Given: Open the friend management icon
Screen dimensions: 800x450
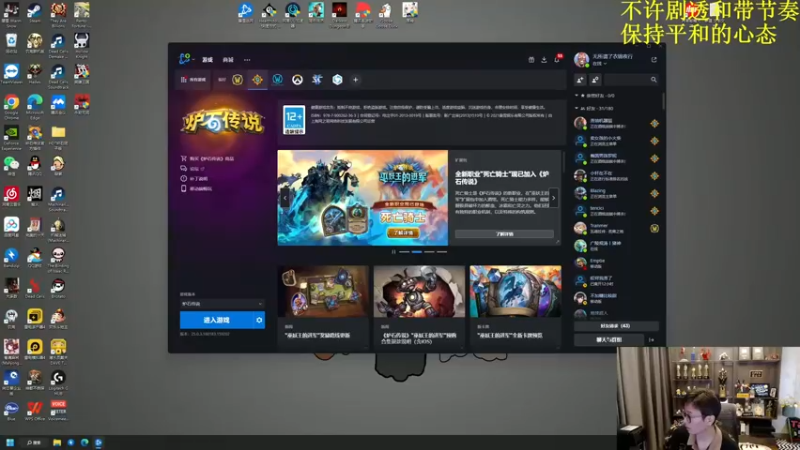Looking at the screenshot, I should (595, 80).
